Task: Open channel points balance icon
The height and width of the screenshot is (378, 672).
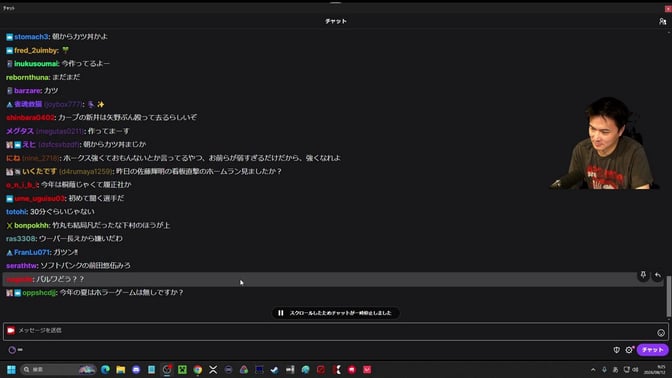Action: click(12, 350)
